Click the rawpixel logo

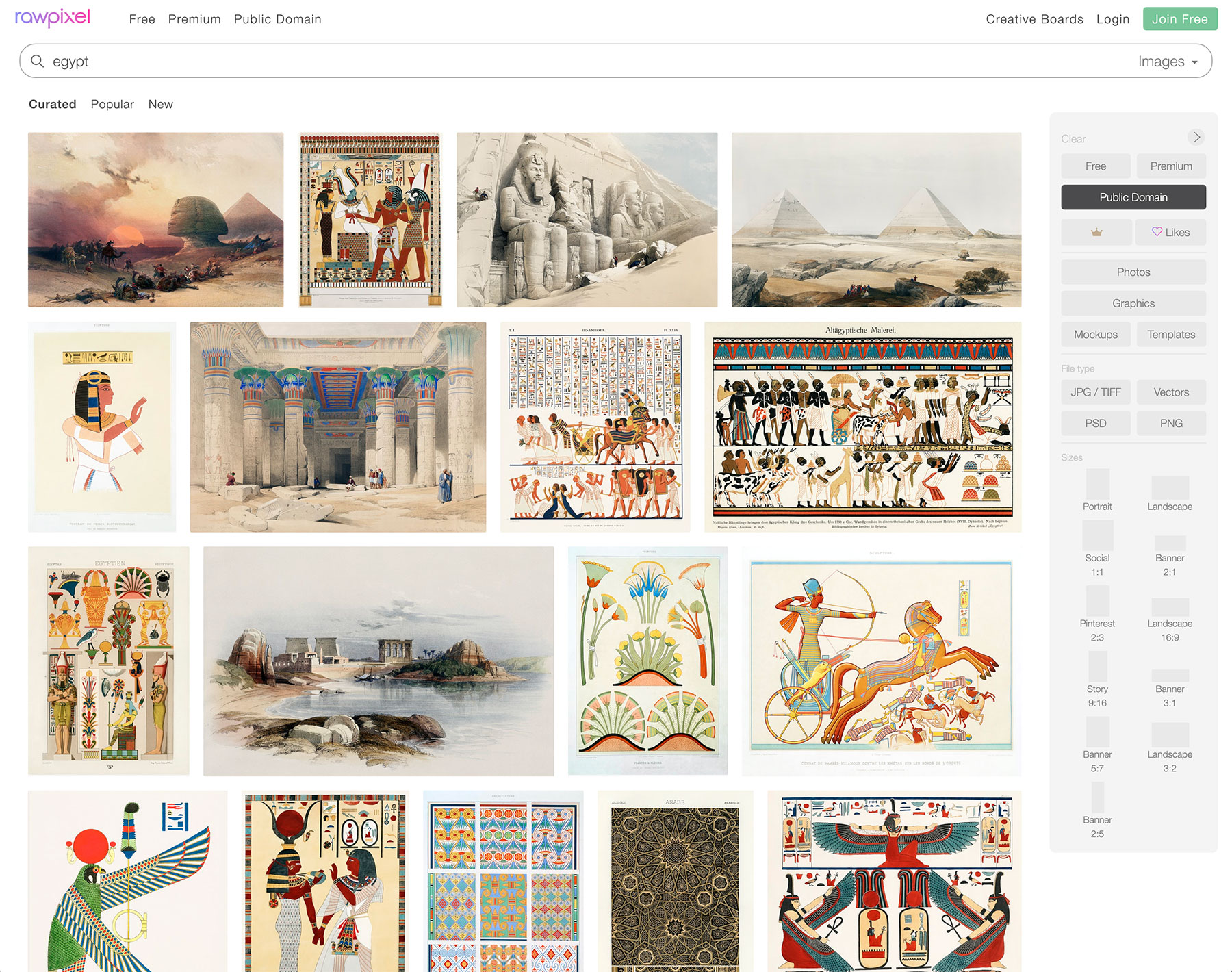[53, 18]
